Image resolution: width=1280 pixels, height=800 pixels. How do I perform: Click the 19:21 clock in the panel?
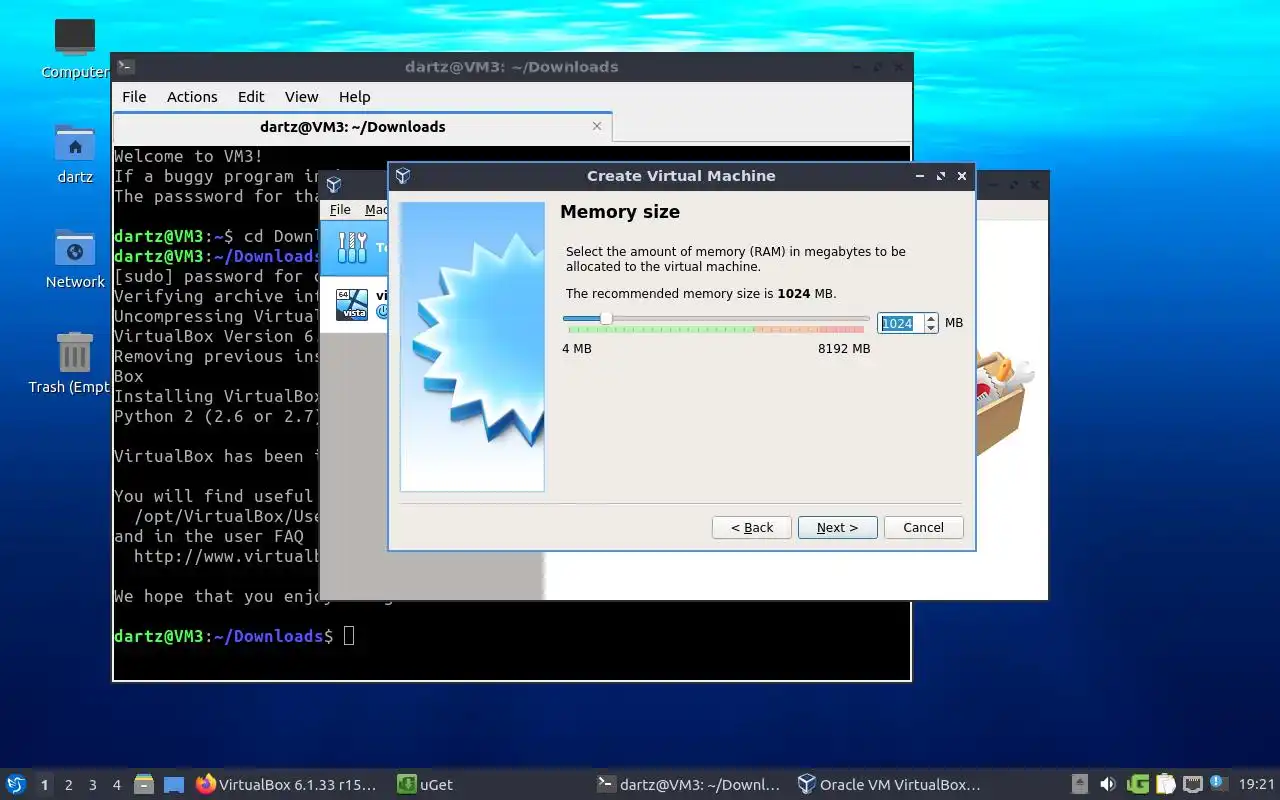coord(1256,785)
